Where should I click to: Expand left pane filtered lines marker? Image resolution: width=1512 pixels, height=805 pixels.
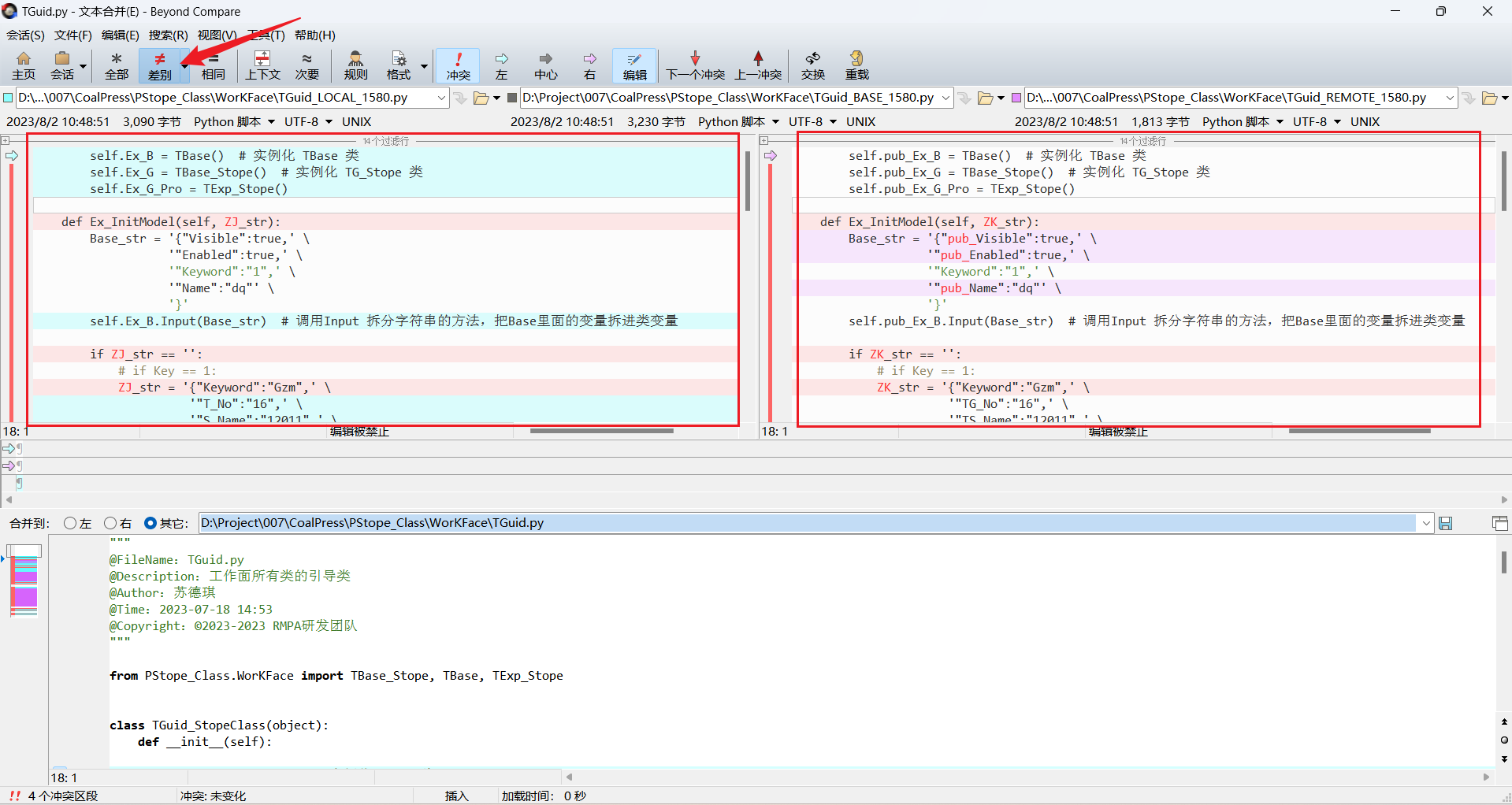6,141
